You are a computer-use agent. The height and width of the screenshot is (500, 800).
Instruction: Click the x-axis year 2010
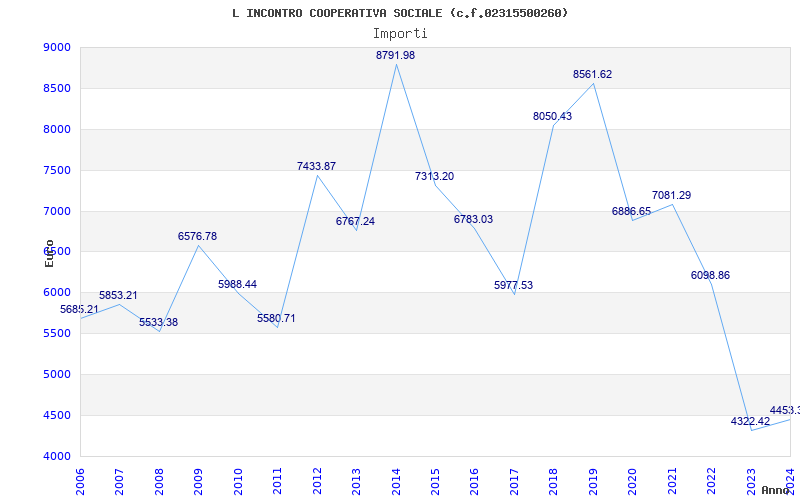pos(238,481)
